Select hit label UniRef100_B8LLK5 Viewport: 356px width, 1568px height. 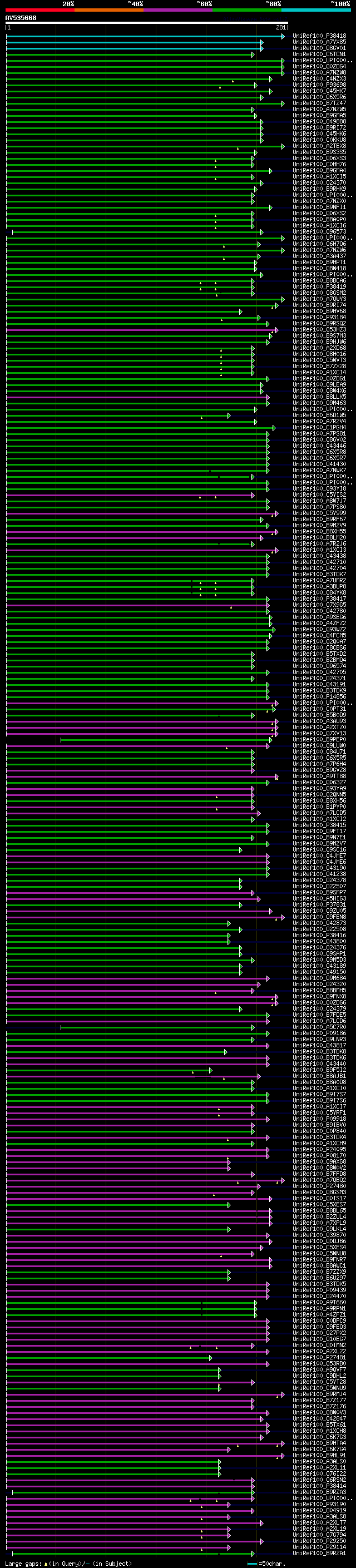319,397
